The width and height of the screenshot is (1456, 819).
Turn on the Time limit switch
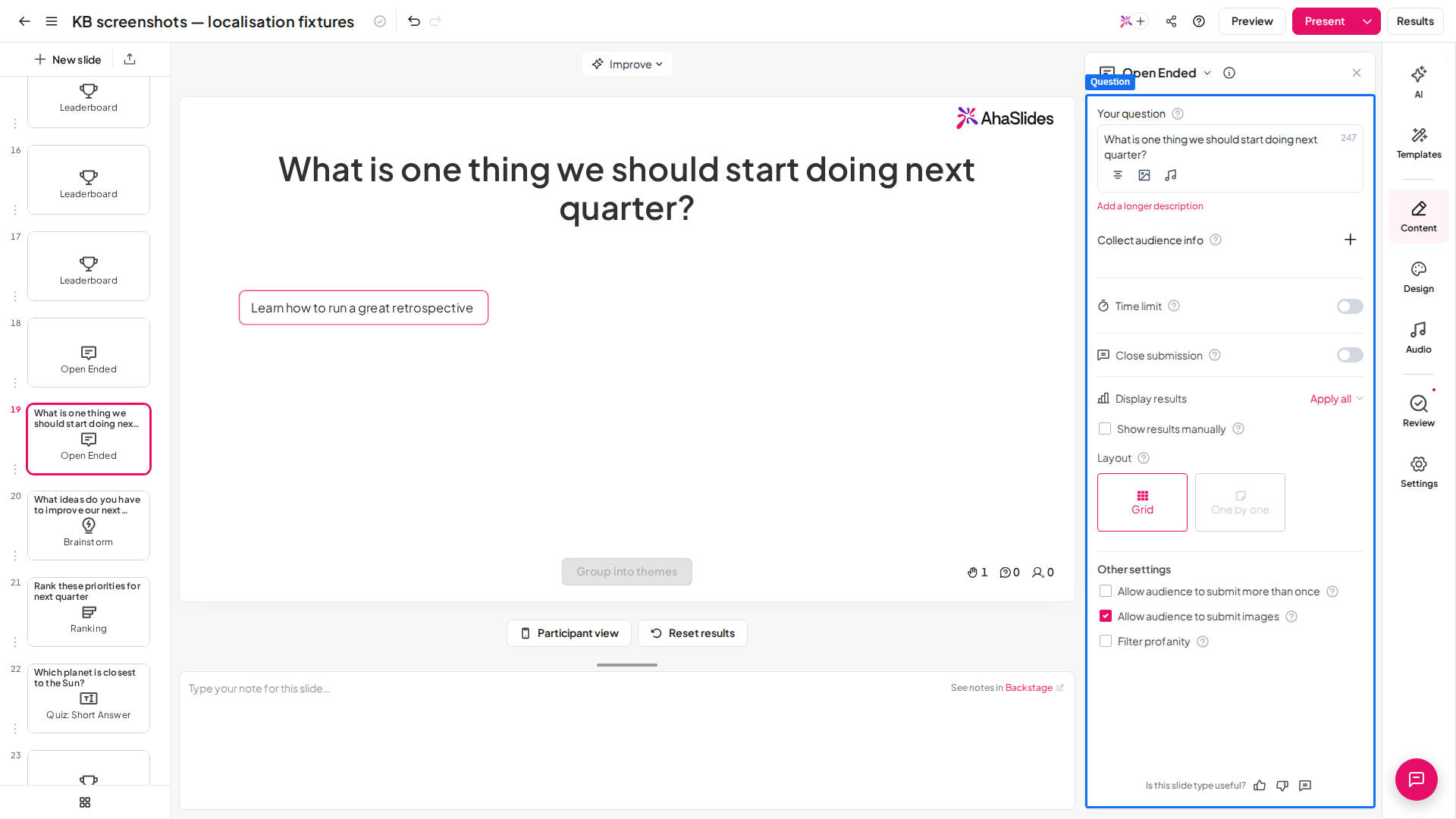point(1350,306)
